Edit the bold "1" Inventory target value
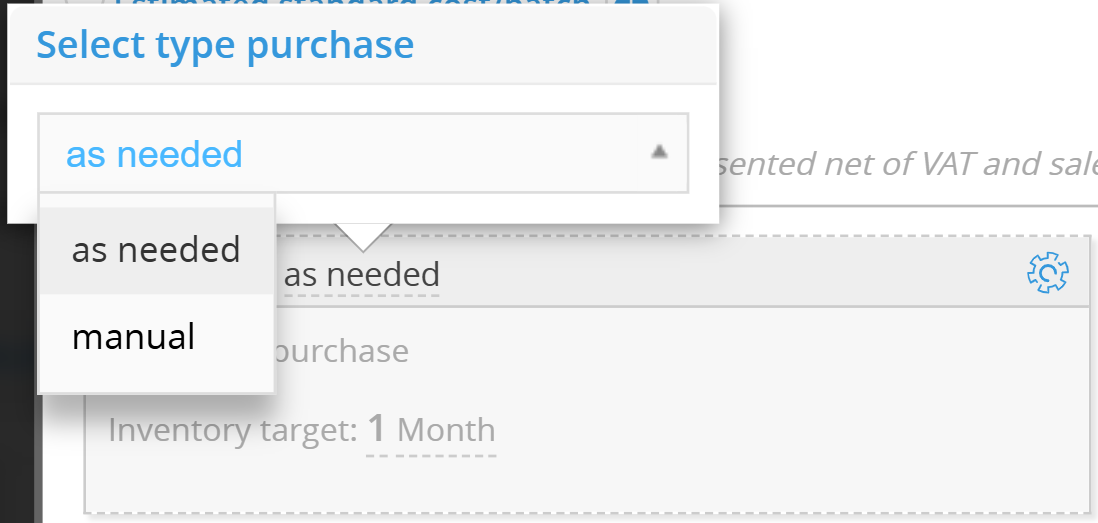The width and height of the screenshot is (1098, 523). click(377, 429)
